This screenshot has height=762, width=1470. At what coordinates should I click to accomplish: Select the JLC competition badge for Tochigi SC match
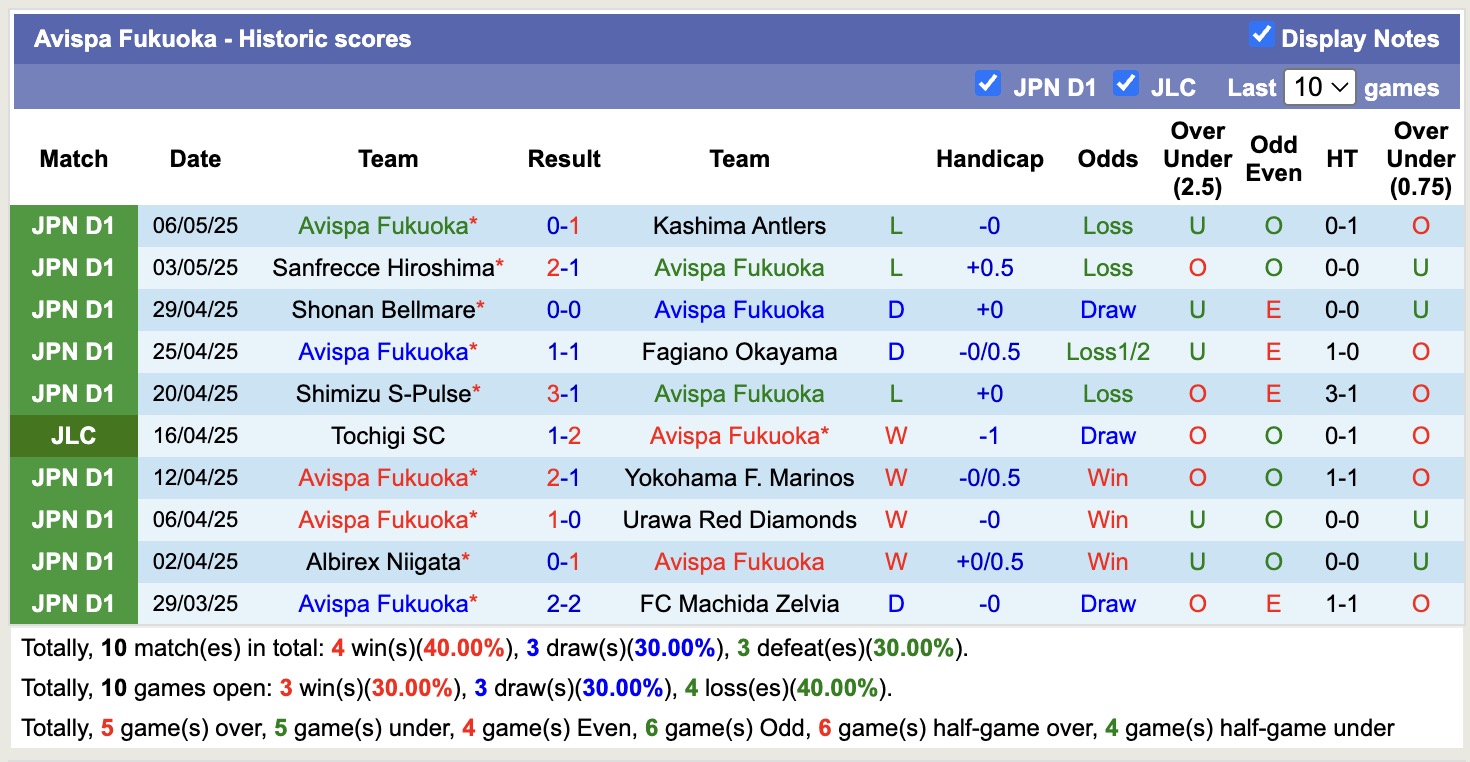pyautogui.click(x=74, y=435)
